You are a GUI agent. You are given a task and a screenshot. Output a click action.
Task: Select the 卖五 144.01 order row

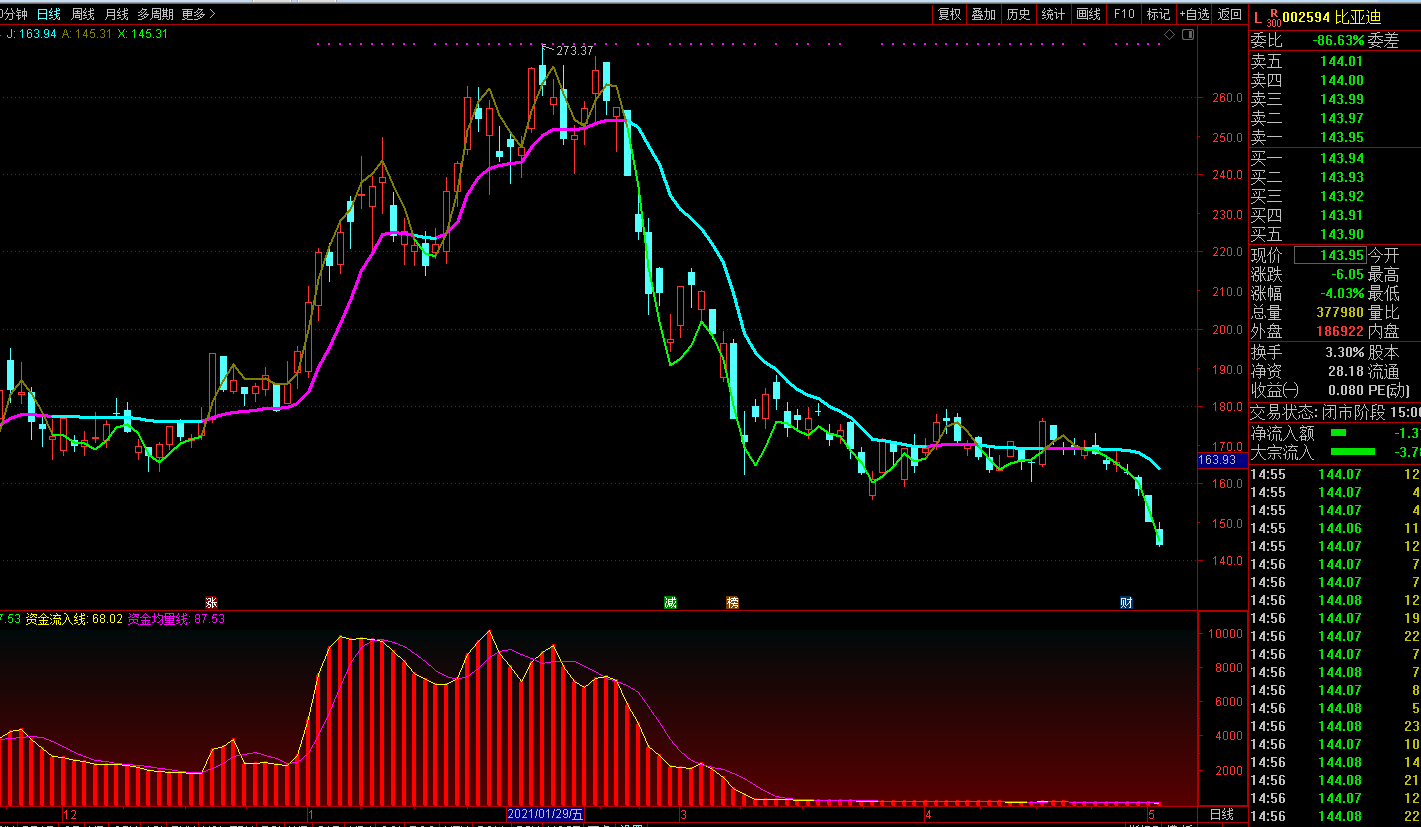[x=1334, y=61]
